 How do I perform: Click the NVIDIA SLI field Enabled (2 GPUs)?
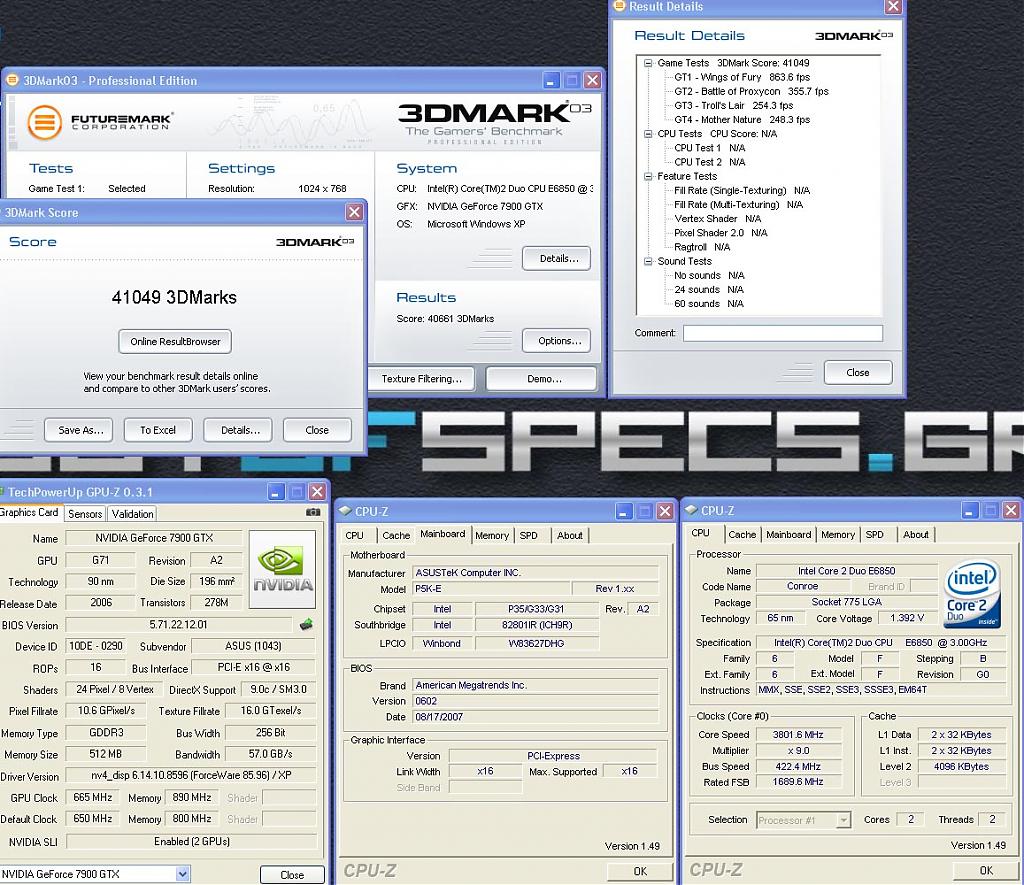pyautogui.click(x=191, y=842)
